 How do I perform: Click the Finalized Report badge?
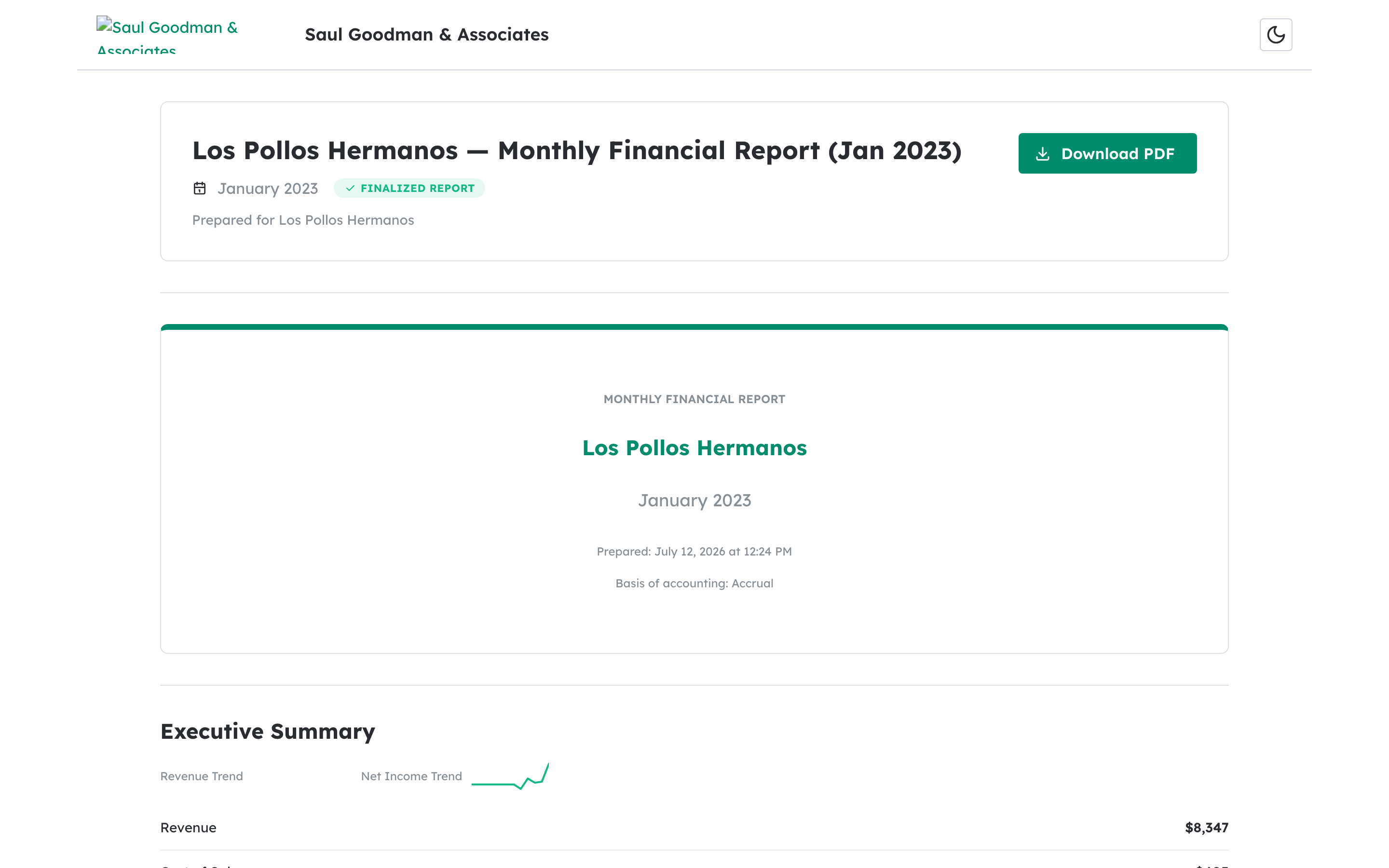(409, 188)
